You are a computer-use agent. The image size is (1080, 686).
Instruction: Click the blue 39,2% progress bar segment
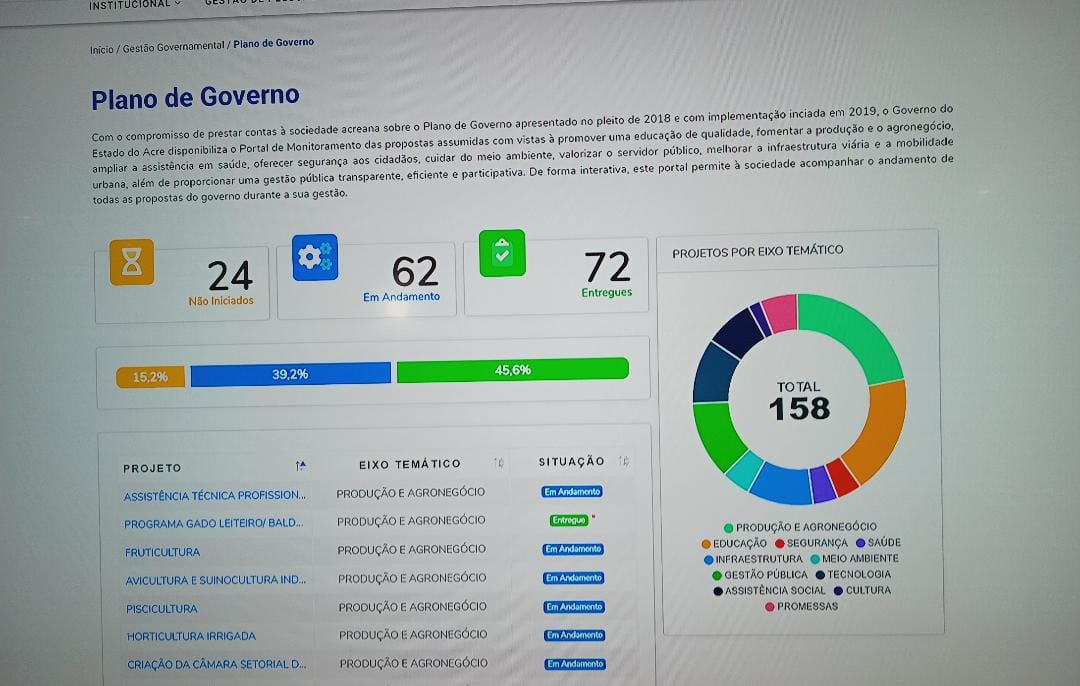tap(290, 374)
